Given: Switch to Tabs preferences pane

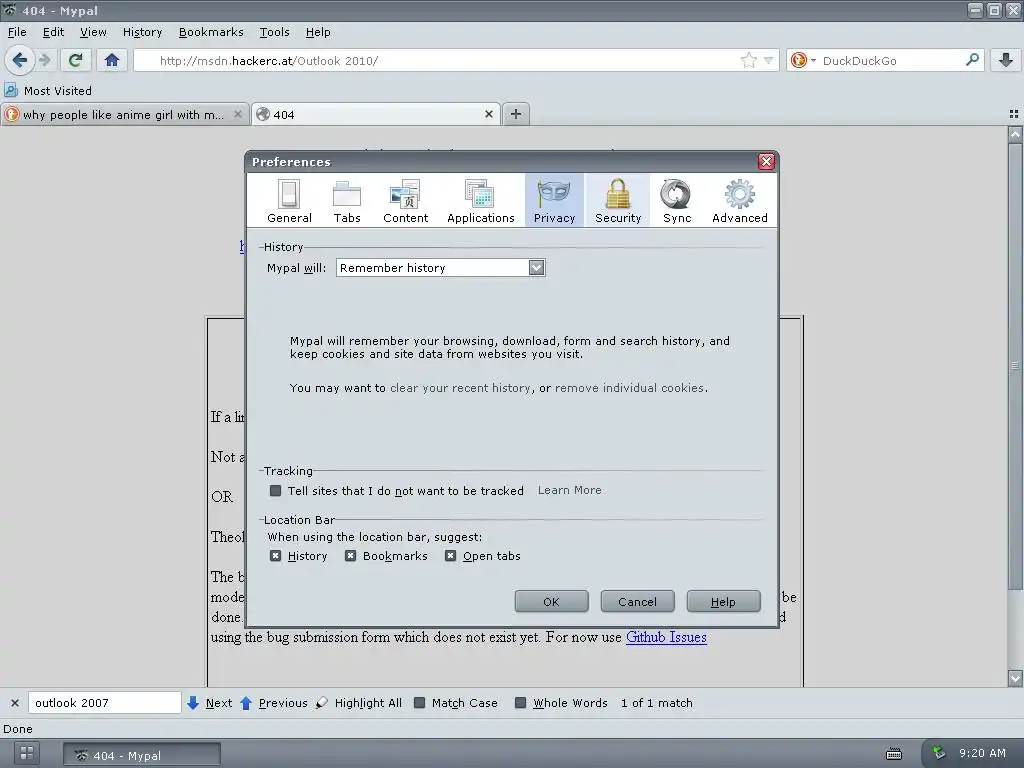Looking at the screenshot, I should click(347, 201).
